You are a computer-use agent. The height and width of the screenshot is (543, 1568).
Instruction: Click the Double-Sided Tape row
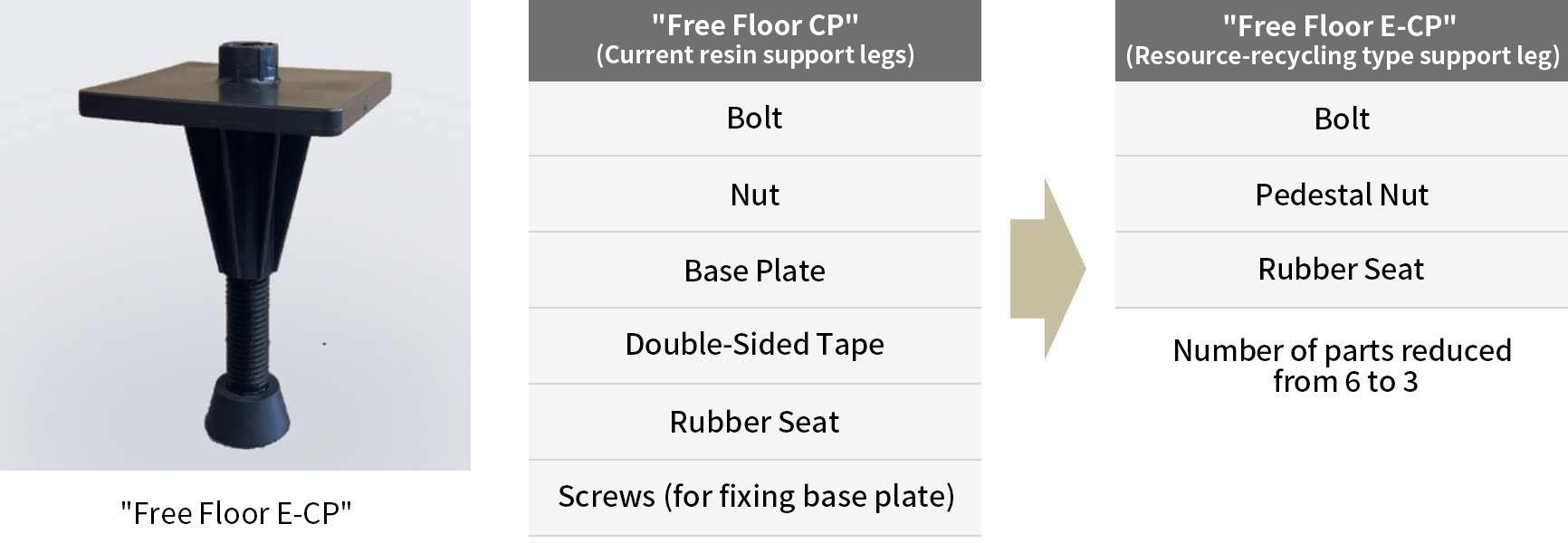pos(755,347)
